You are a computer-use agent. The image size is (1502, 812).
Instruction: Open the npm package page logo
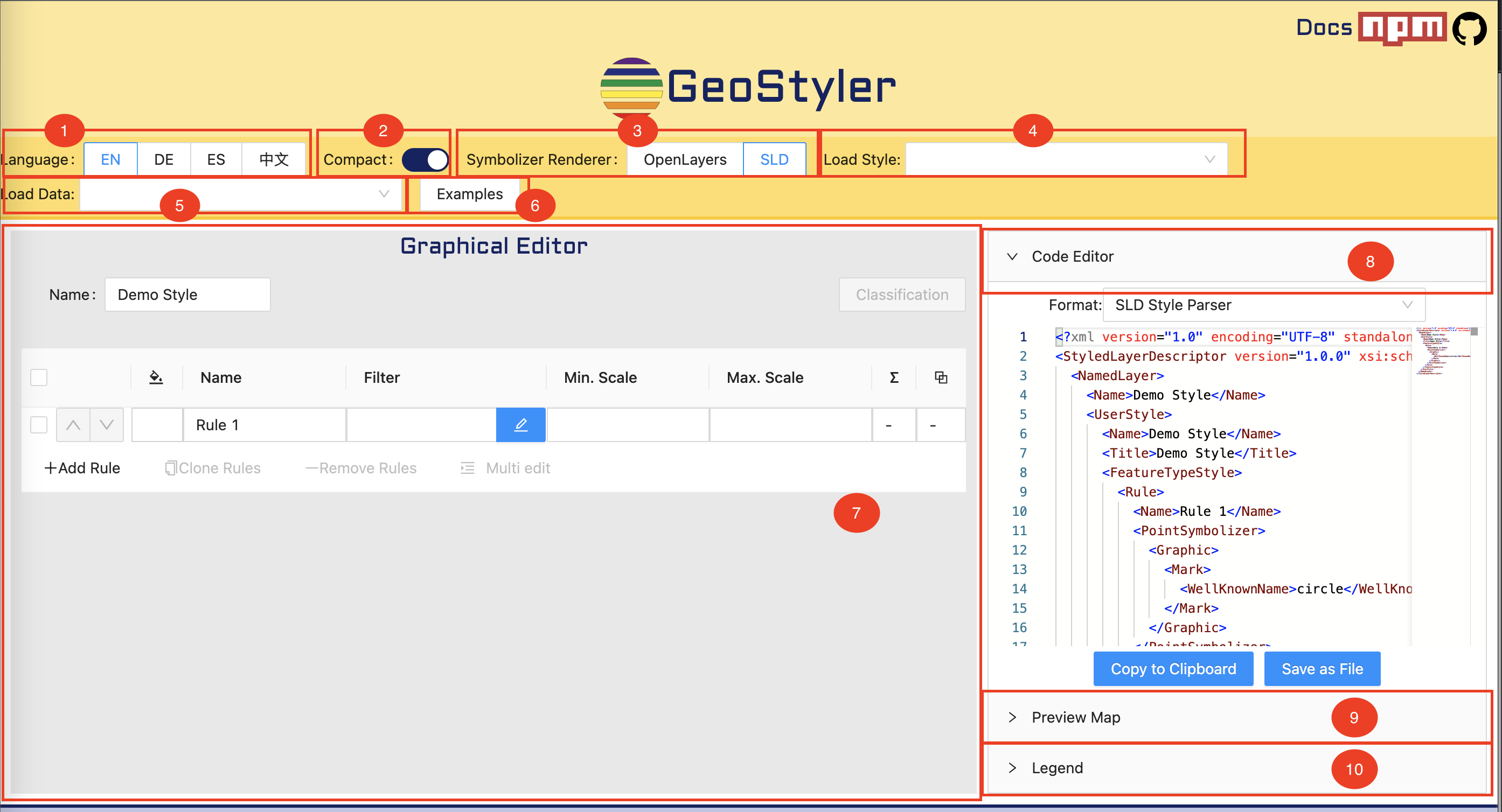1402,28
